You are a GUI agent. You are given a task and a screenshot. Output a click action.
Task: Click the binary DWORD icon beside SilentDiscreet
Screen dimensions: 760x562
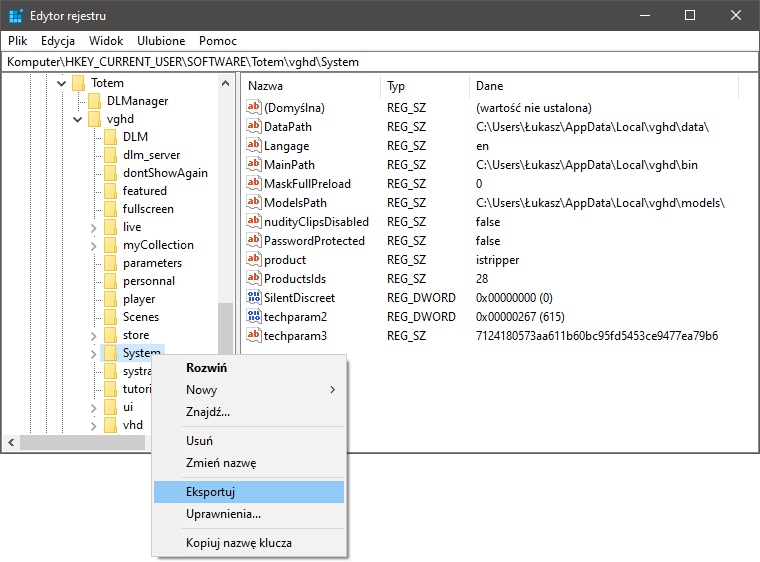(x=254, y=298)
